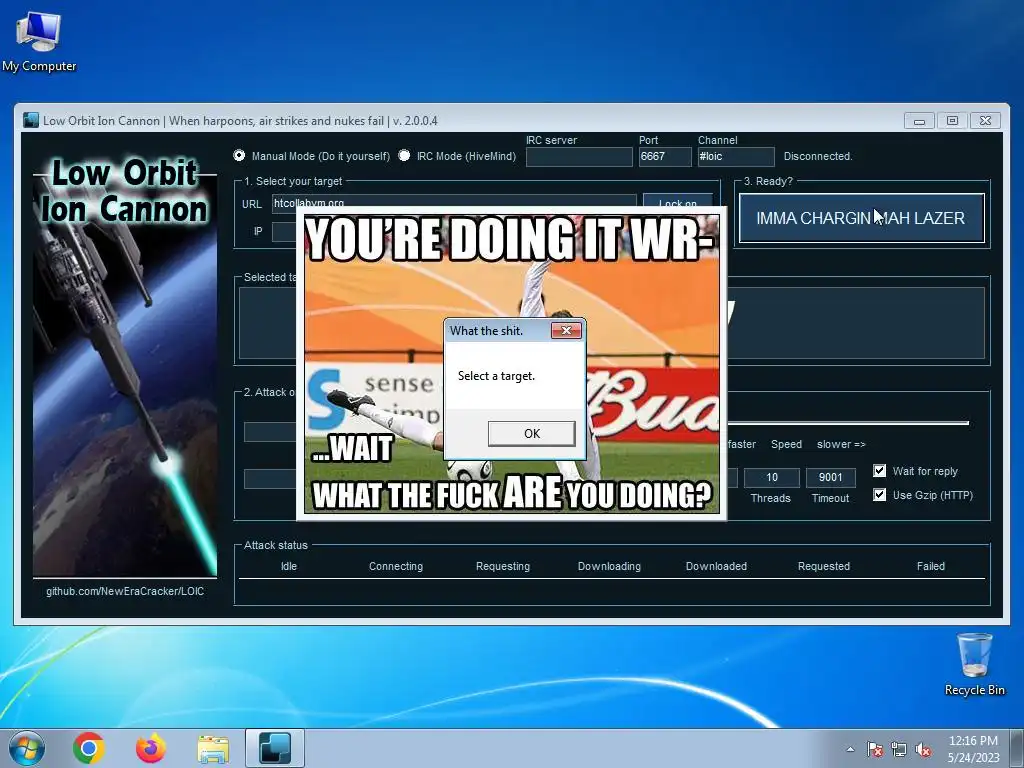
Task: Click the Port field showing 6667
Action: pyautogui.click(x=665, y=157)
